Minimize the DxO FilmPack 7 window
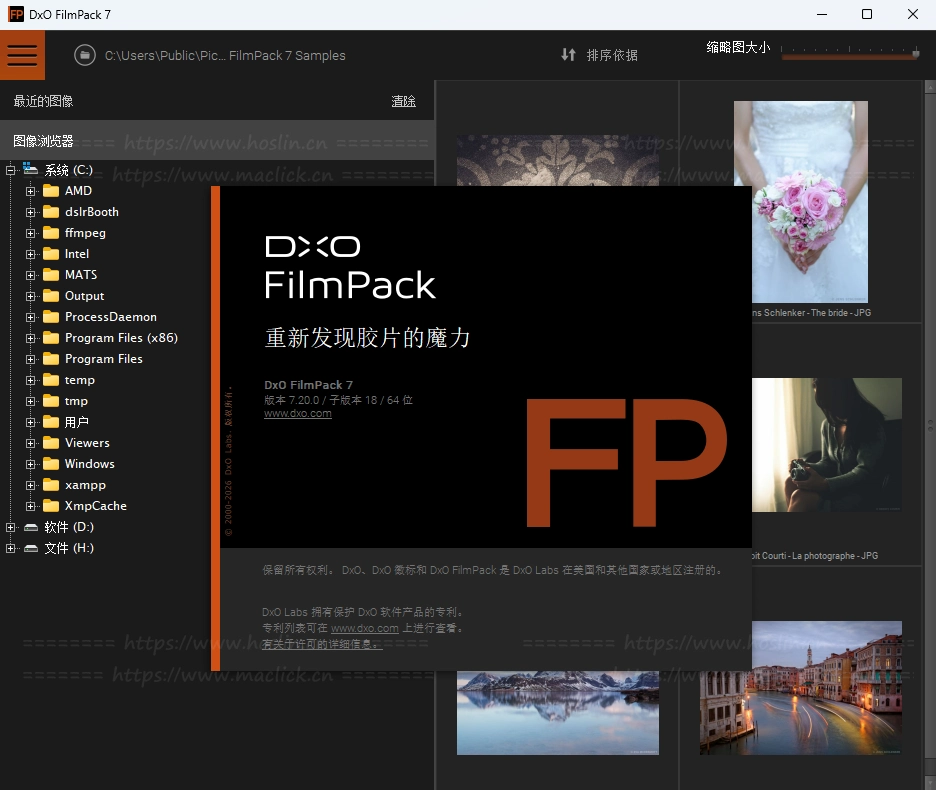936x790 pixels. tap(821, 14)
